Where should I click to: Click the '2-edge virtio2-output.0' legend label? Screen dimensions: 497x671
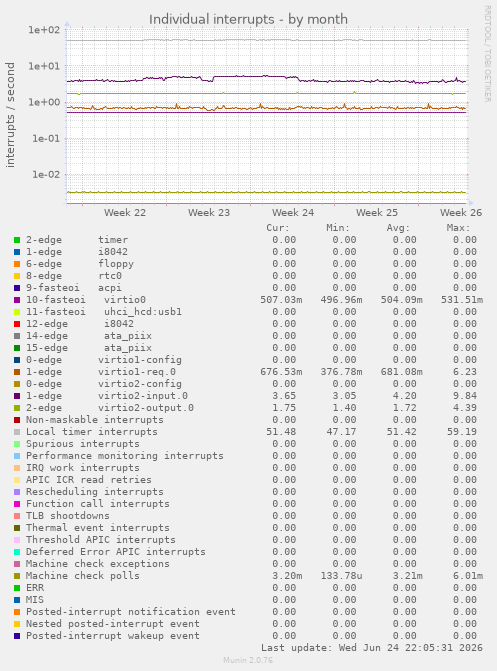110,408
